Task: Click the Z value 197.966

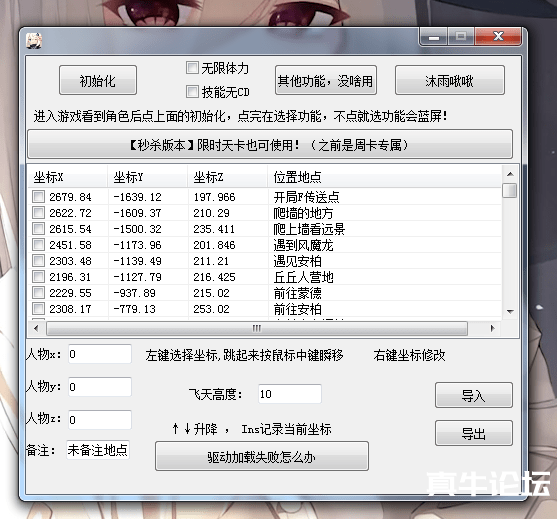Action: 214,197
